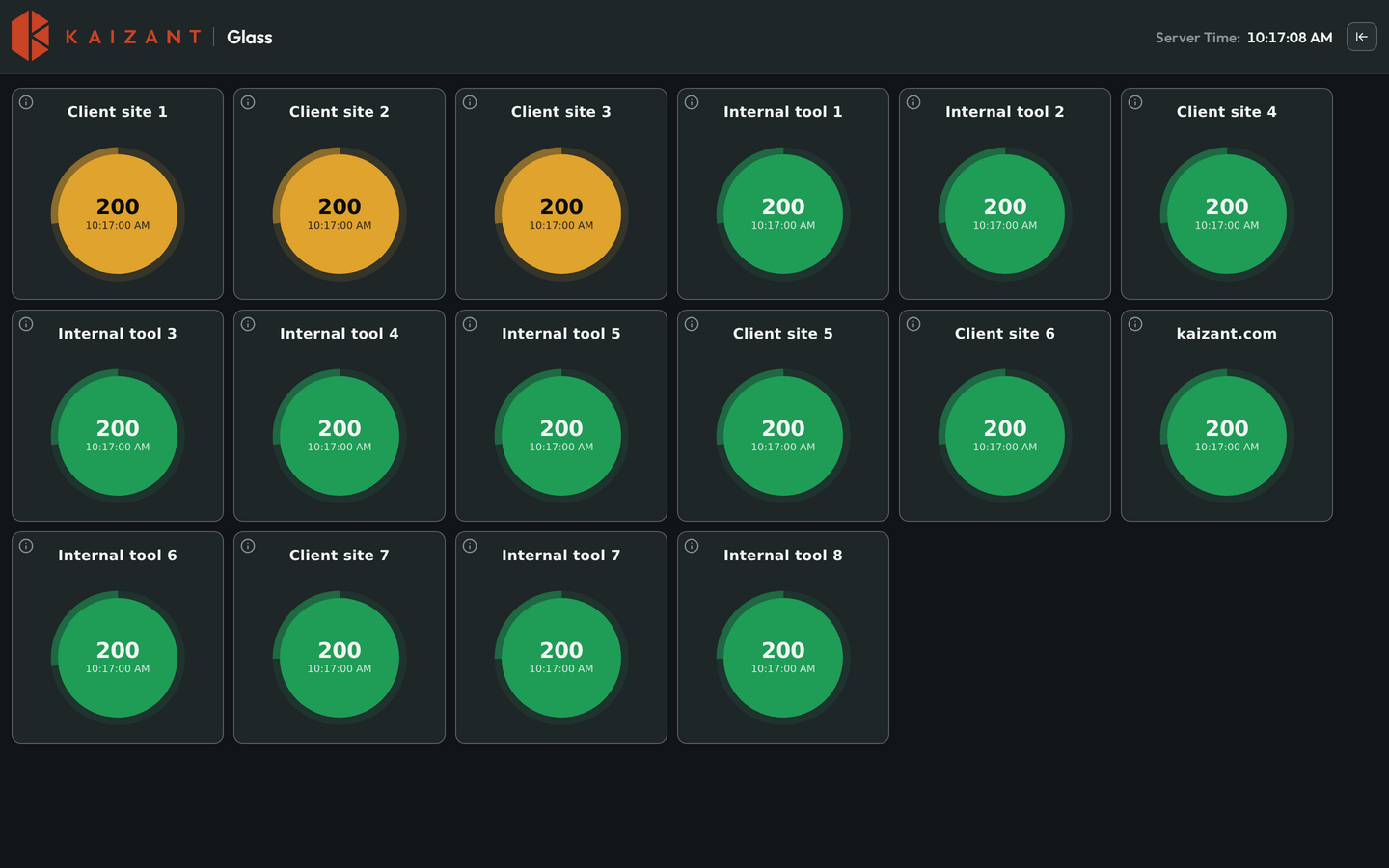Select the Client site 6 title text

coord(1005,334)
